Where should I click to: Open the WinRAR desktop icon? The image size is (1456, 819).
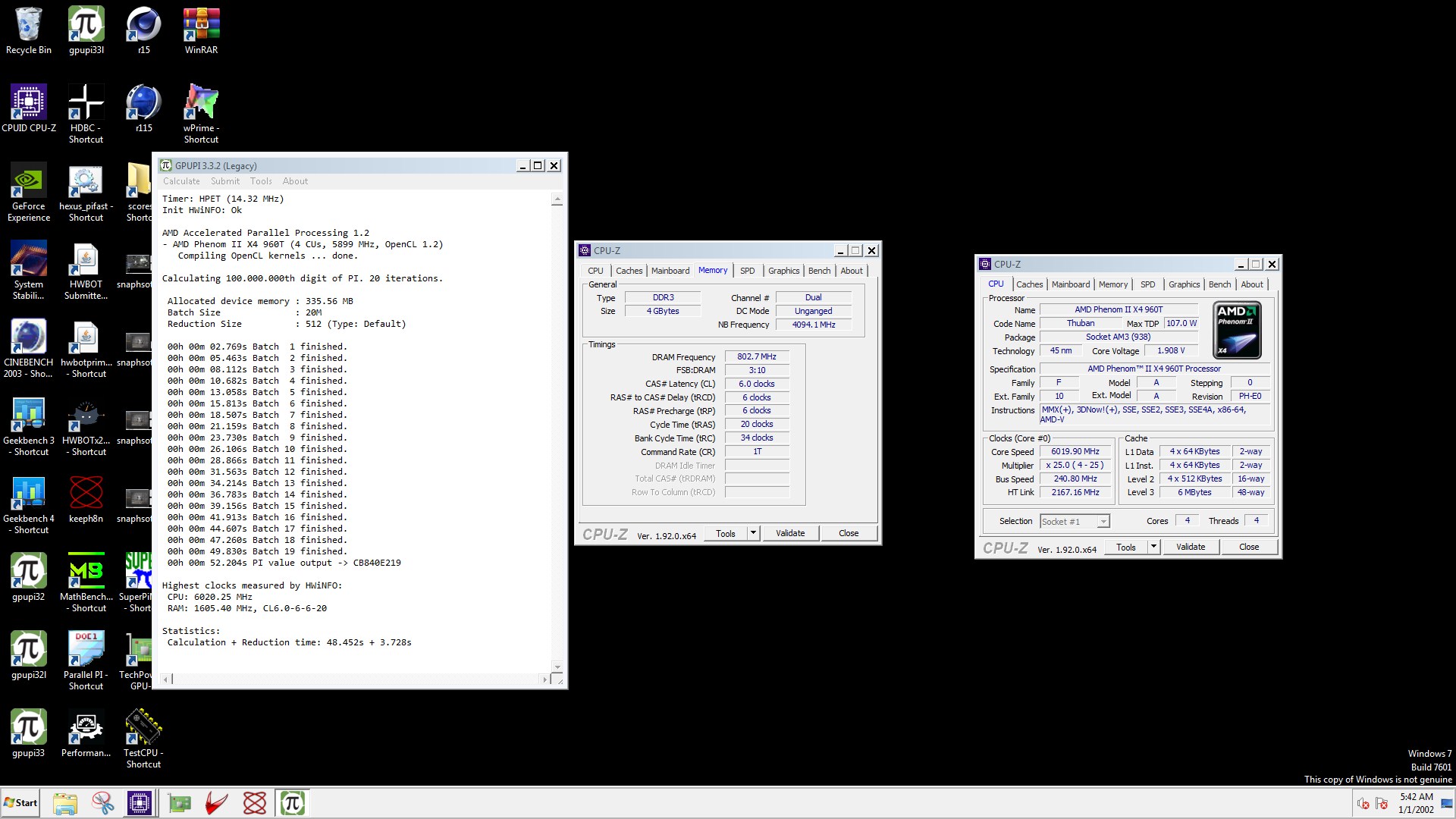[201, 30]
